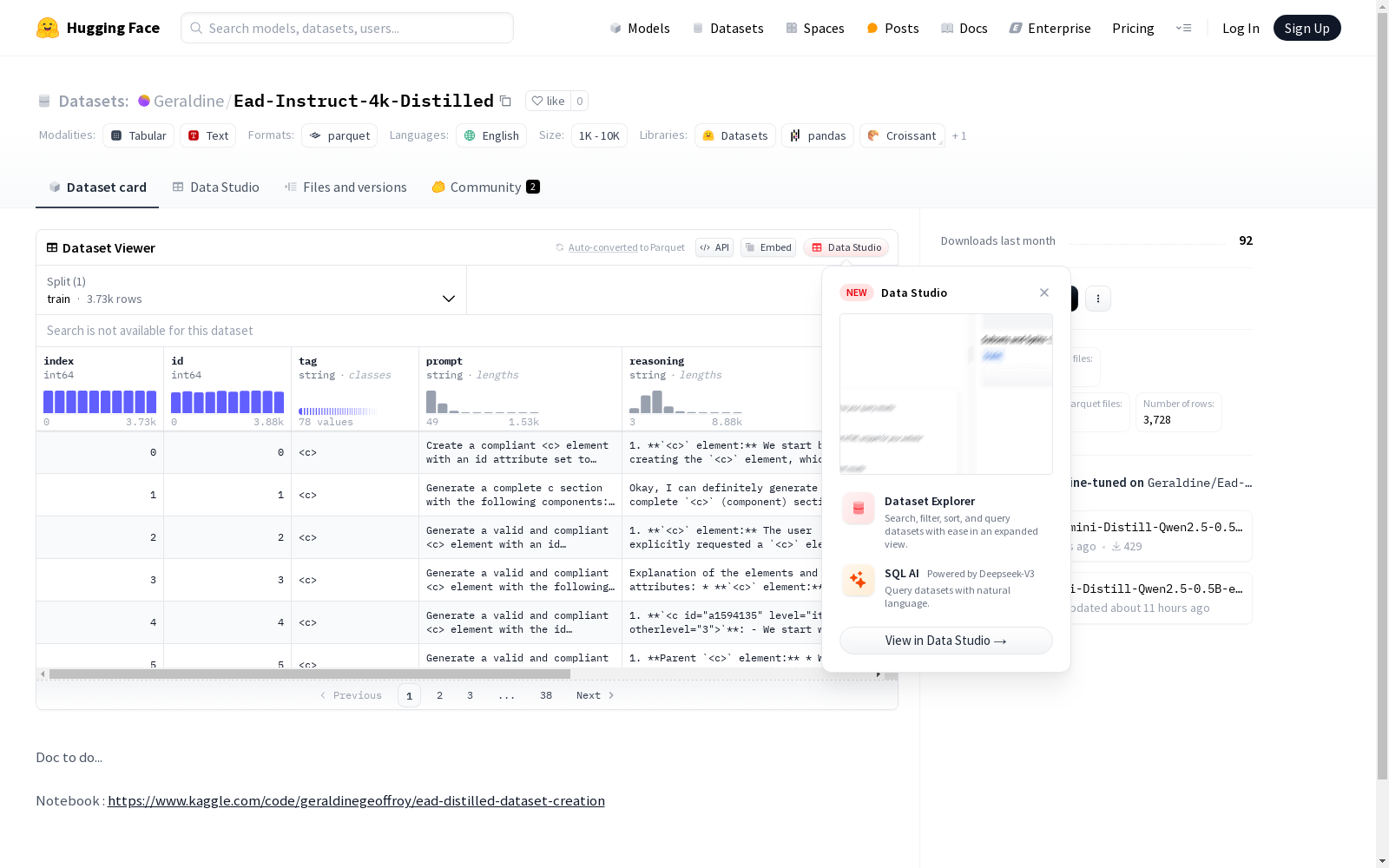Open the navigation more-options menu icon
The image size is (1389, 868).
[1183, 28]
